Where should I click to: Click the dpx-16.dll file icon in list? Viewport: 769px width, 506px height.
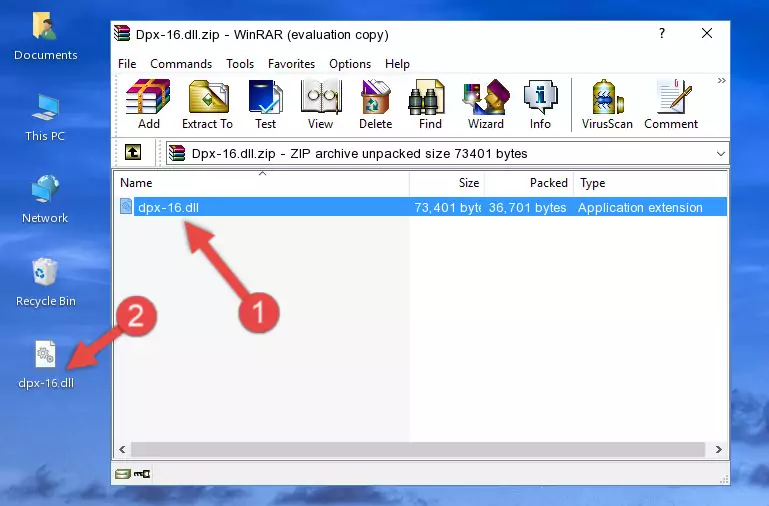pos(126,206)
